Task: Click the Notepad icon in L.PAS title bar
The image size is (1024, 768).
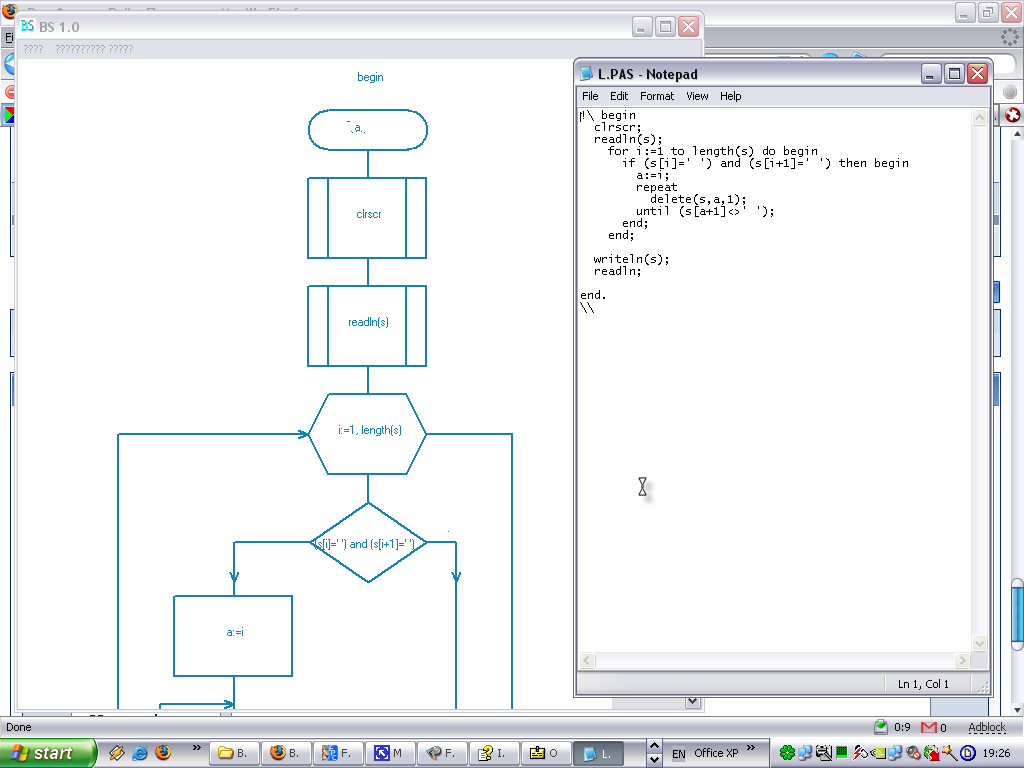Action: pyautogui.click(x=587, y=74)
